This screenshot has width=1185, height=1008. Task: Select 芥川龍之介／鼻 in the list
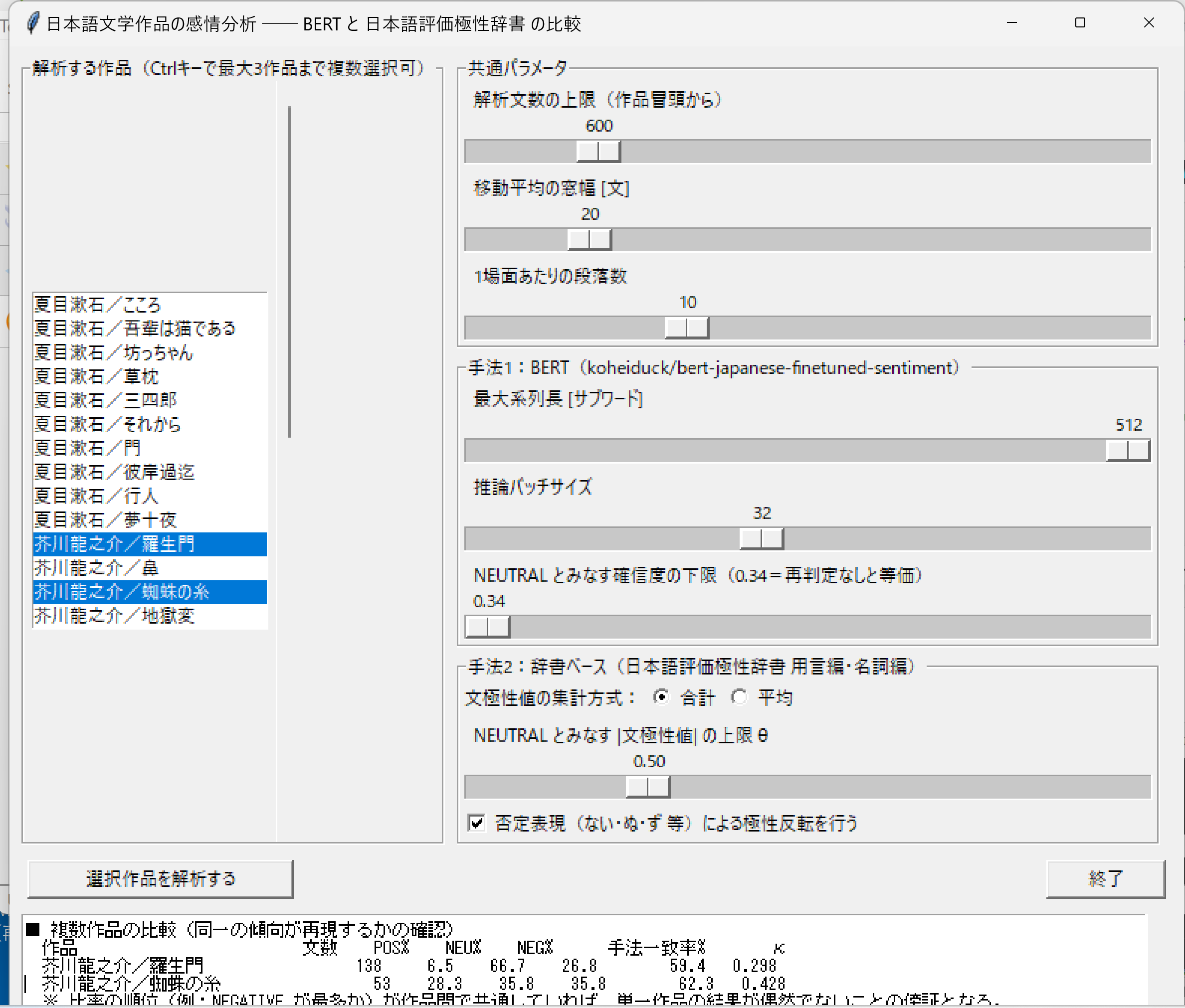pyautogui.click(x=150, y=568)
